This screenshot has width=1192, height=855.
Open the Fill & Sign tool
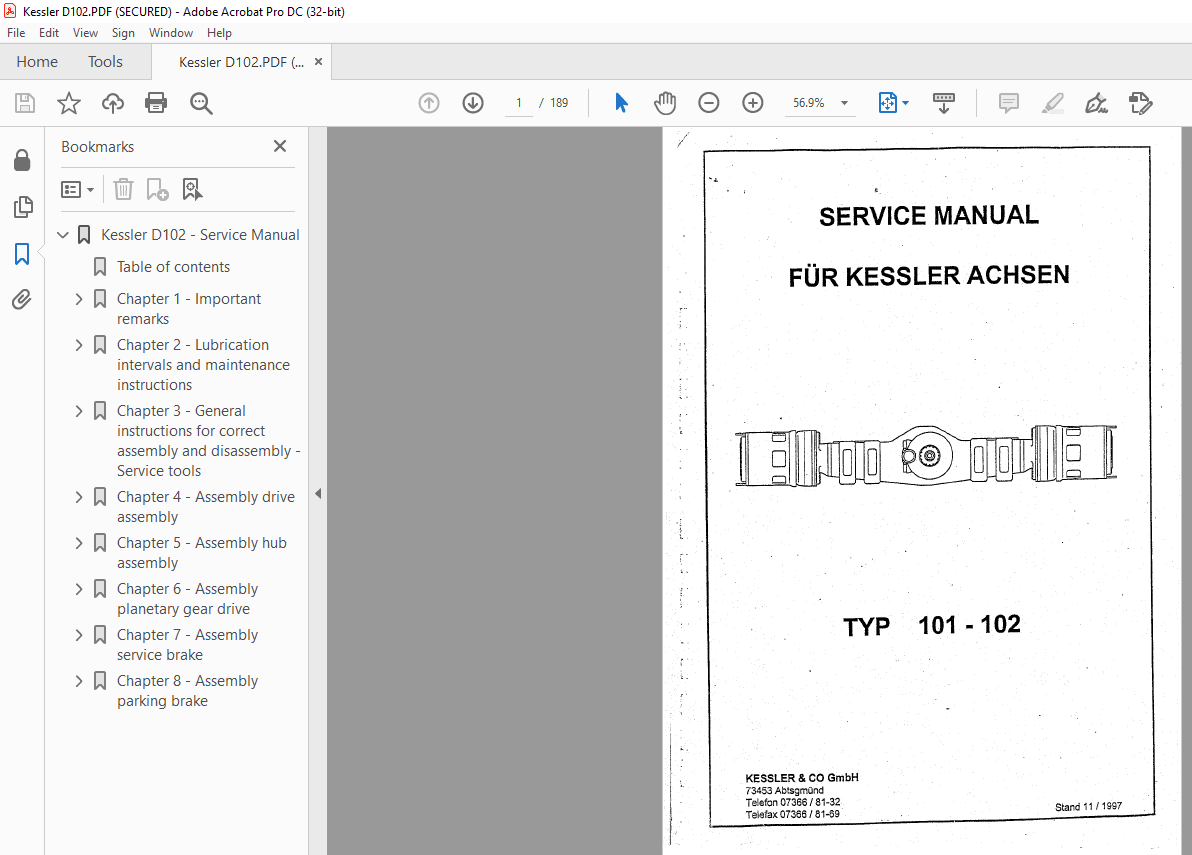1140,102
